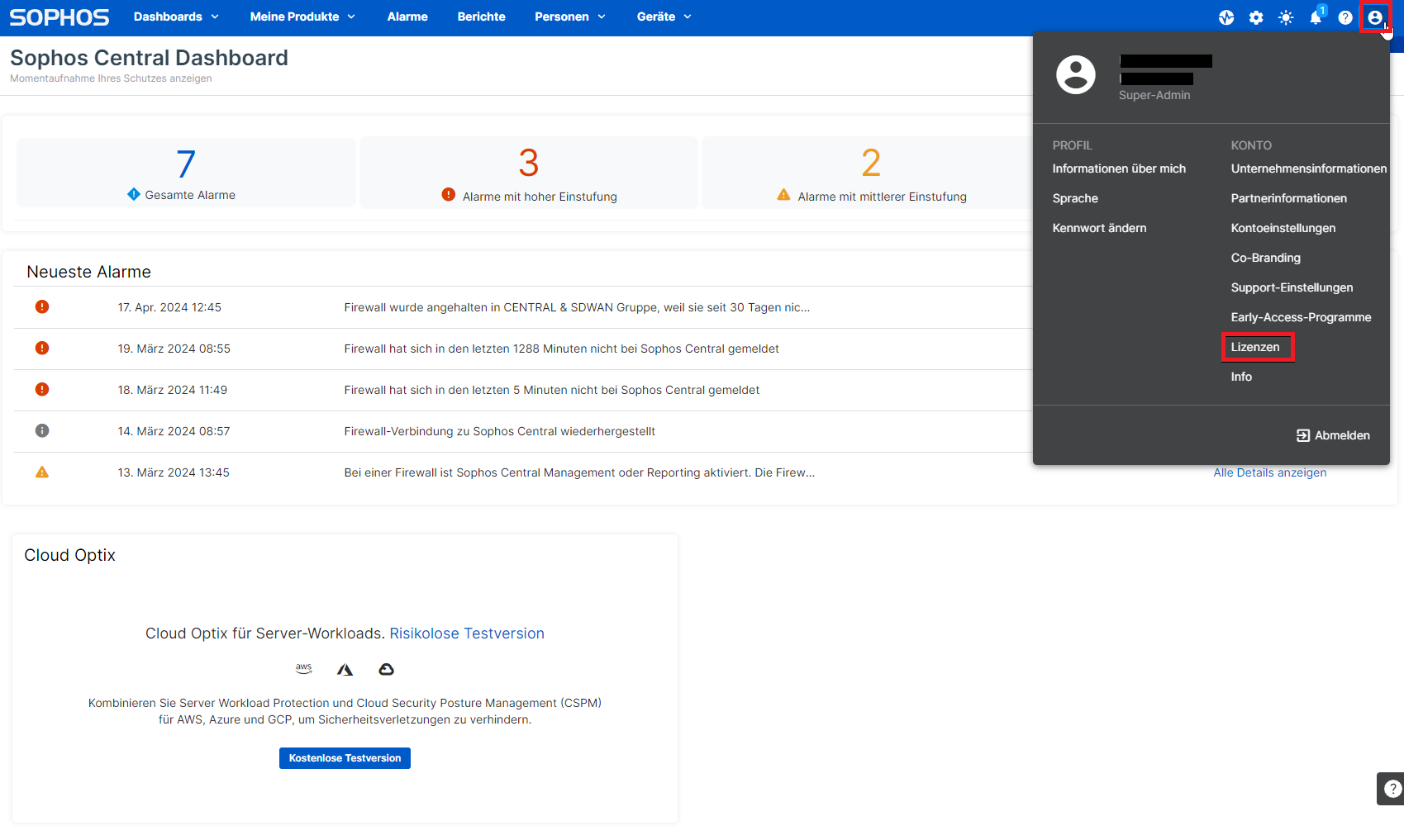Open the threat analysis globe icon

[1226, 17]
